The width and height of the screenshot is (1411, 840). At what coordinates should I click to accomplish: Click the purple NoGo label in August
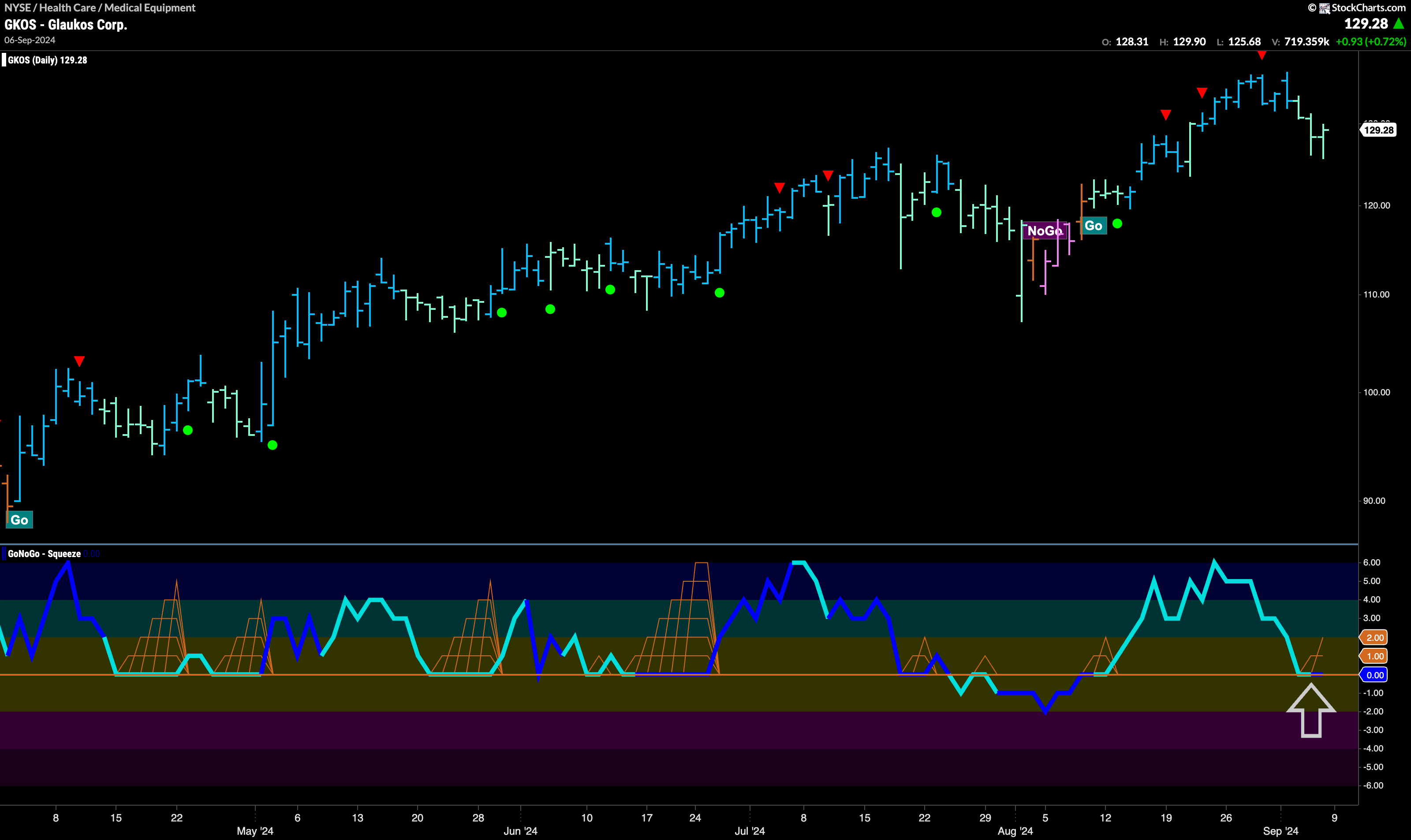click(x=1045, y=230)
